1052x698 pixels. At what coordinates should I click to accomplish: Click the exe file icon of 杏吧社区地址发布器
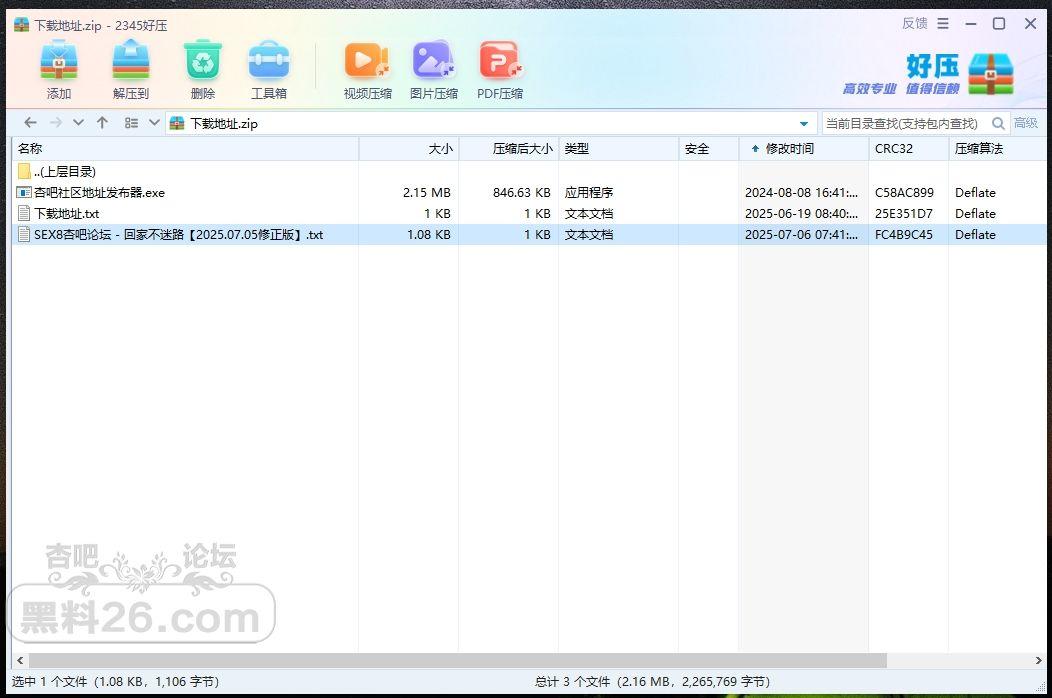tap(23, 193)
